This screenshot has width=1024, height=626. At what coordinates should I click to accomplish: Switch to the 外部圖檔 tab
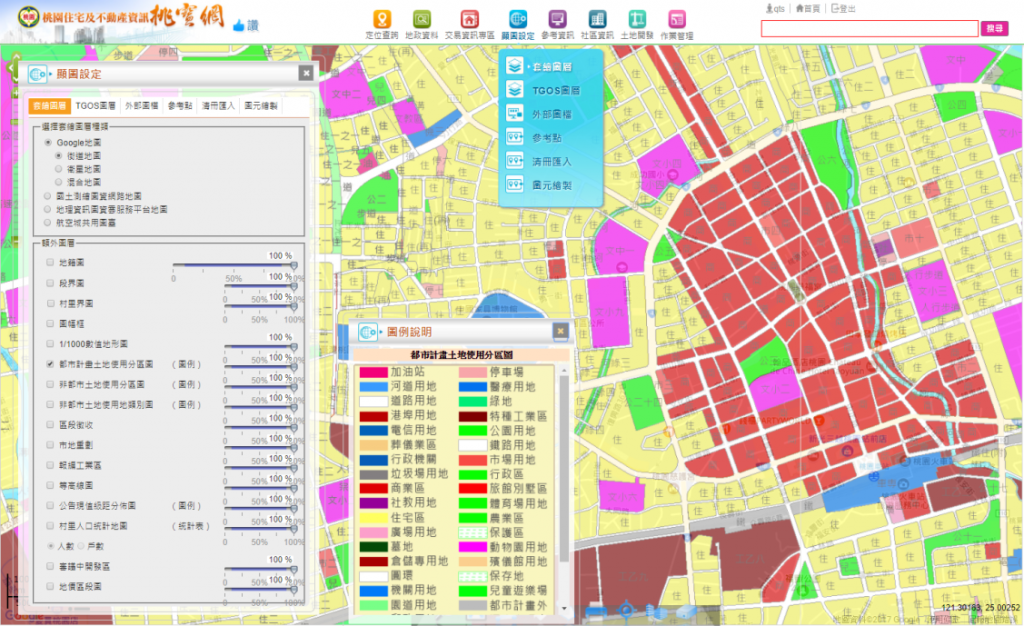pyautogui.click(x=142, y=106)
